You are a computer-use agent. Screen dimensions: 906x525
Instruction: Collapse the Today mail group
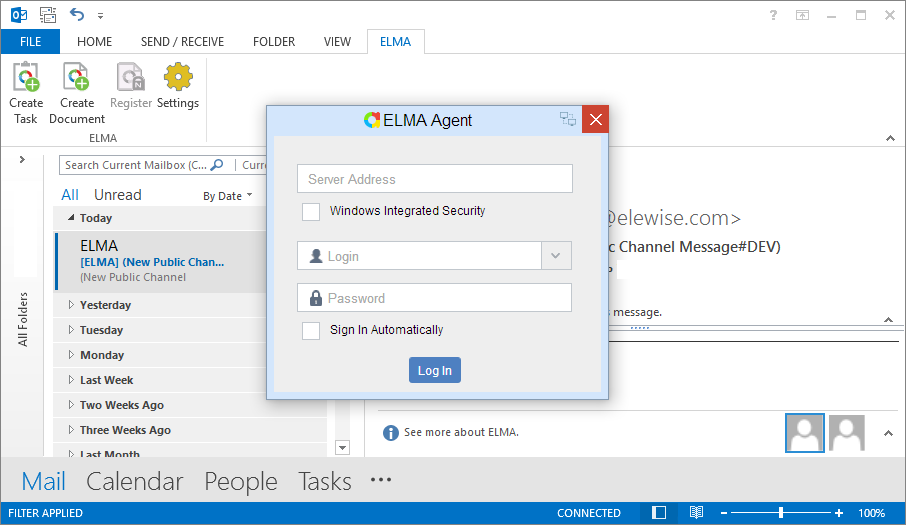pos(71,218)
